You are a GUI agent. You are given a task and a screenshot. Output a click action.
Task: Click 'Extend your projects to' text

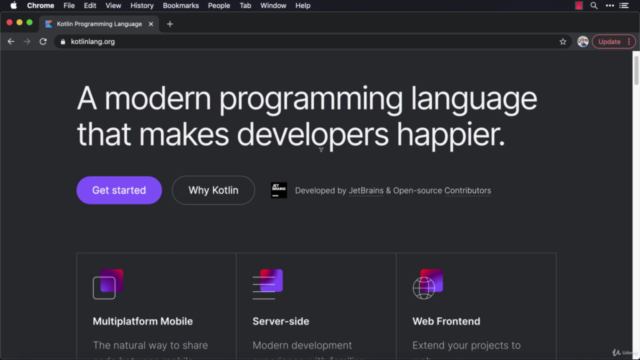[467, 345]
